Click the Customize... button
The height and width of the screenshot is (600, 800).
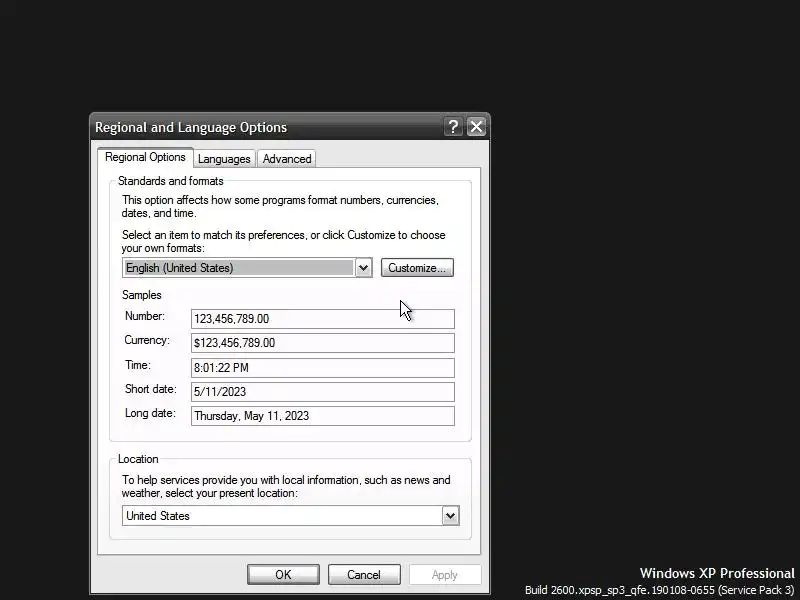pyautogui.click(x=417, y=268)
